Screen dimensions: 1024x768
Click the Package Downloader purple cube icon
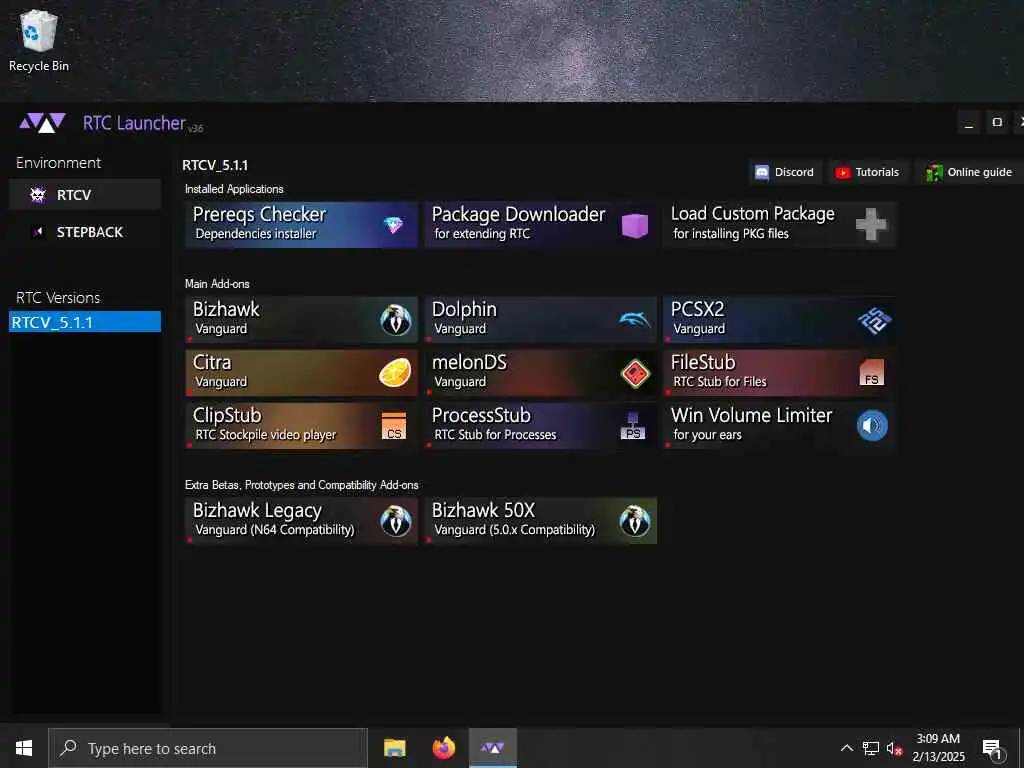point(635,225)
